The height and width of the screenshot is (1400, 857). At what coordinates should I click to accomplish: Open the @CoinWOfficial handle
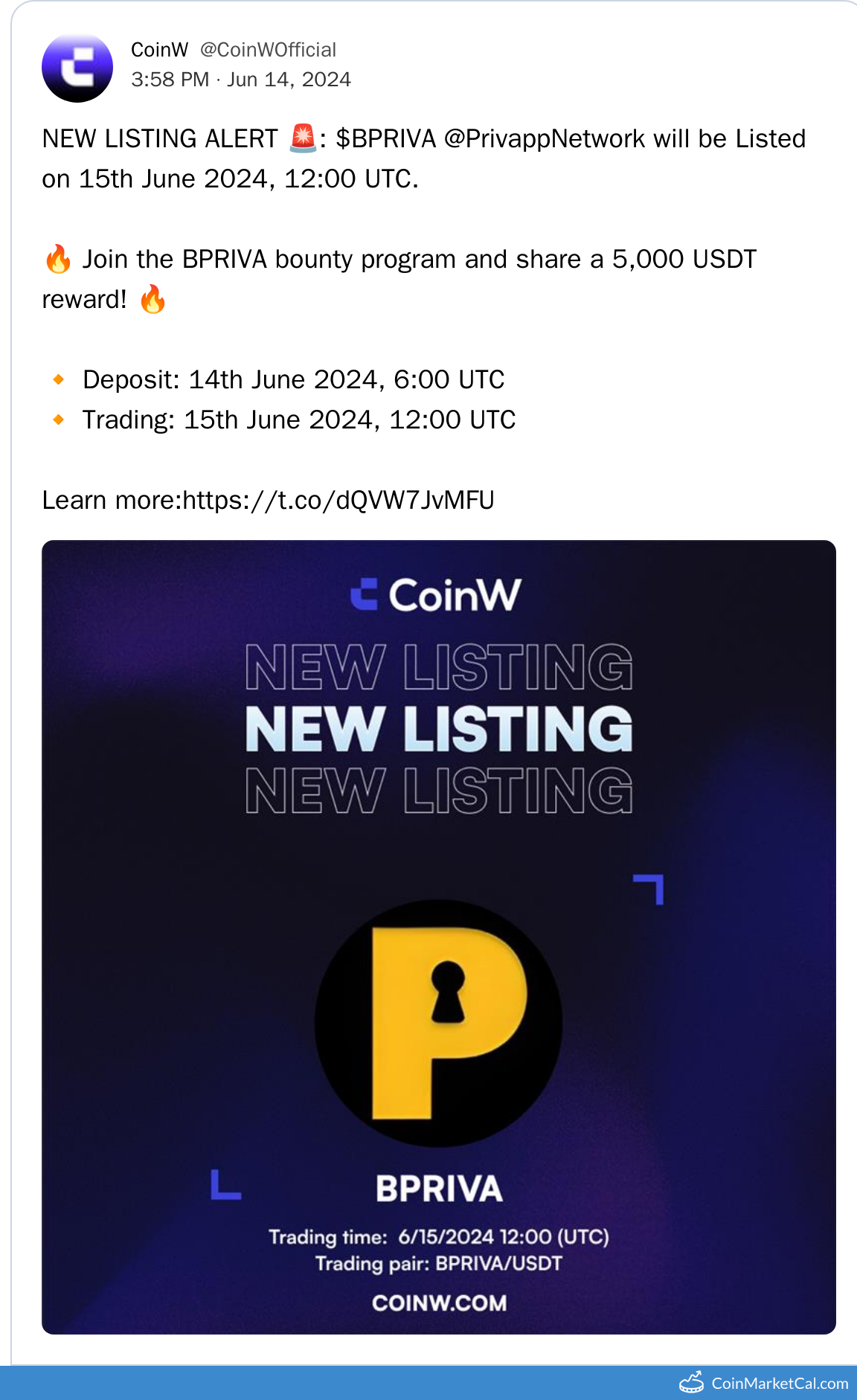pos(268,50)
